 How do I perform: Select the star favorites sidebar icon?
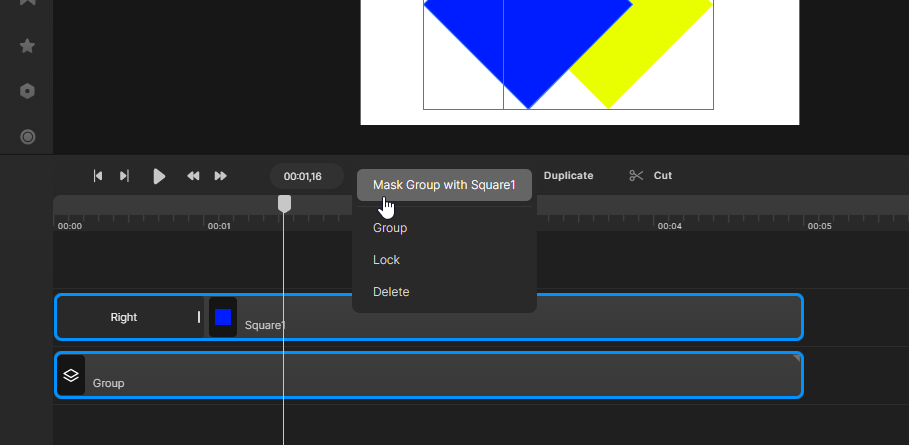27,46
